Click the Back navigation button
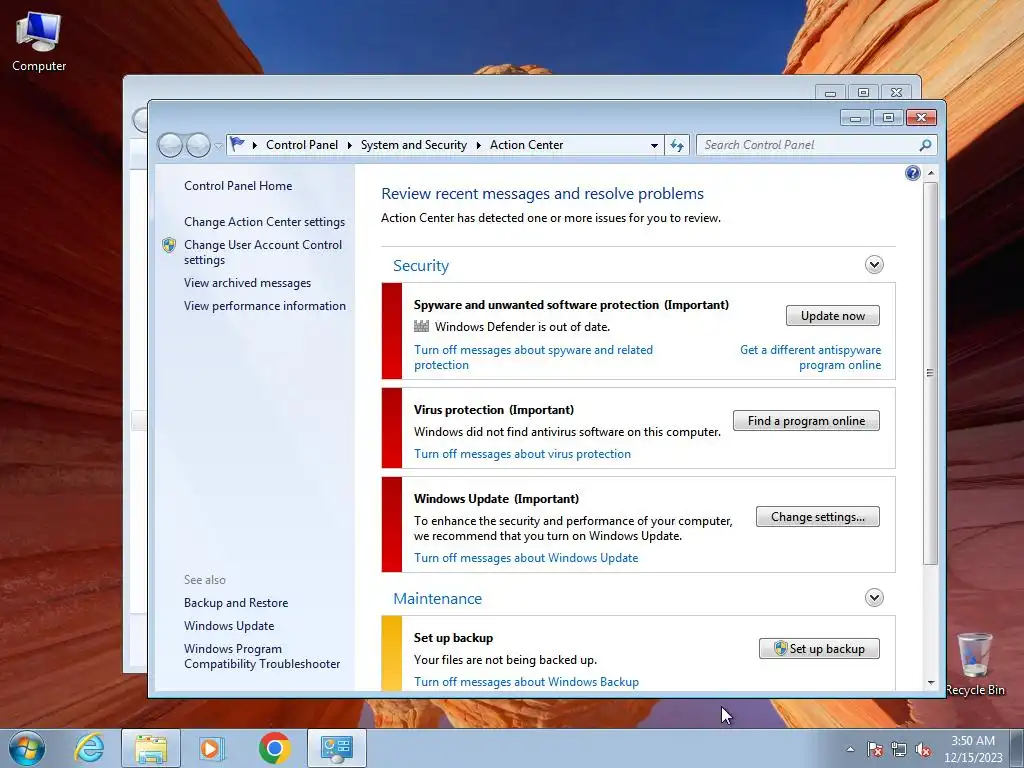 170,145
